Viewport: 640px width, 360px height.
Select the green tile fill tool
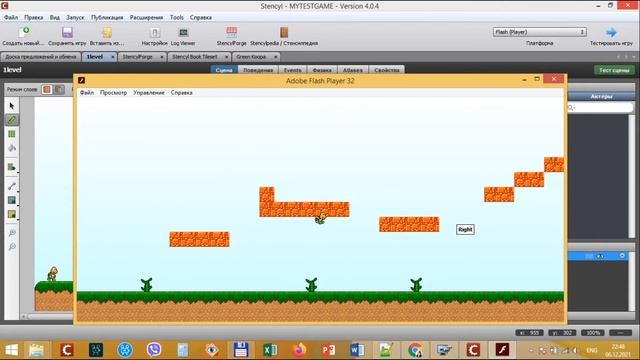(12, 134)
